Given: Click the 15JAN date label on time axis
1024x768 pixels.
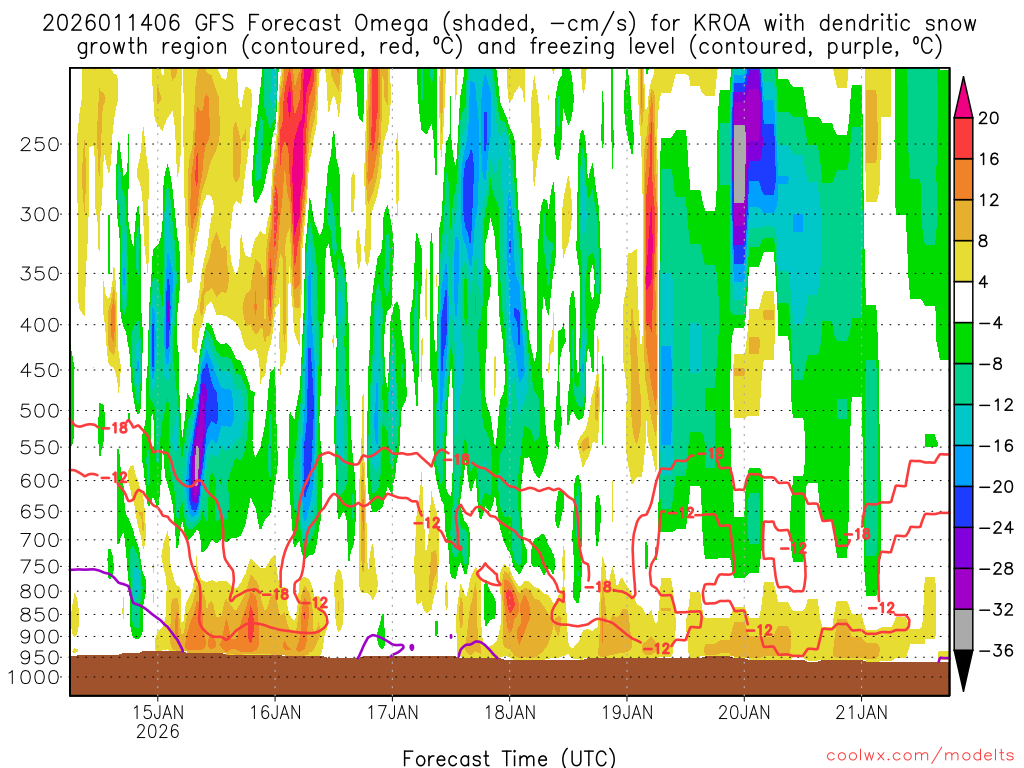Looking at the screenshot, I should point(158,712).
